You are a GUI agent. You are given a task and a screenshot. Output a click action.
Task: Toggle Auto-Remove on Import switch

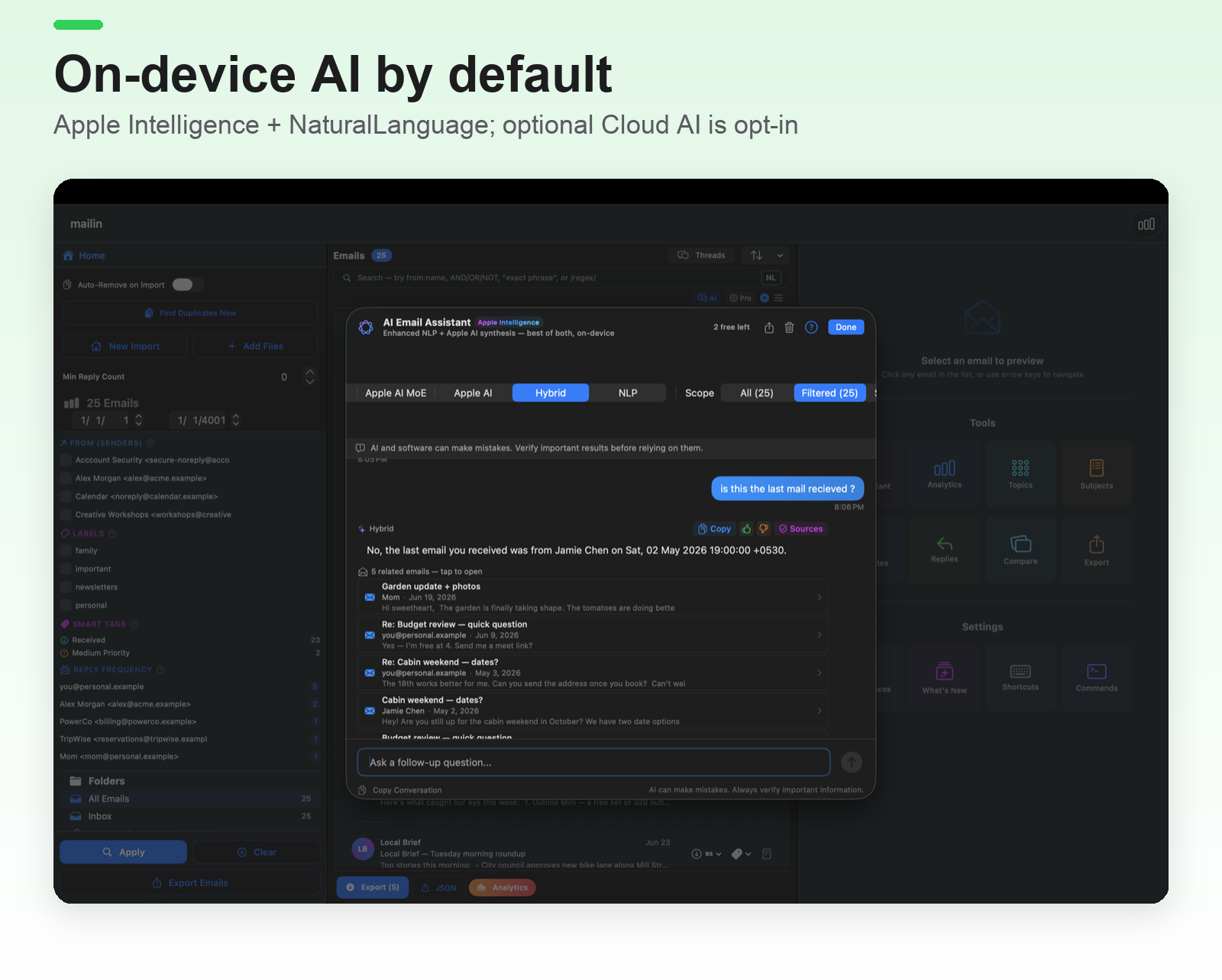pos(187,285)
